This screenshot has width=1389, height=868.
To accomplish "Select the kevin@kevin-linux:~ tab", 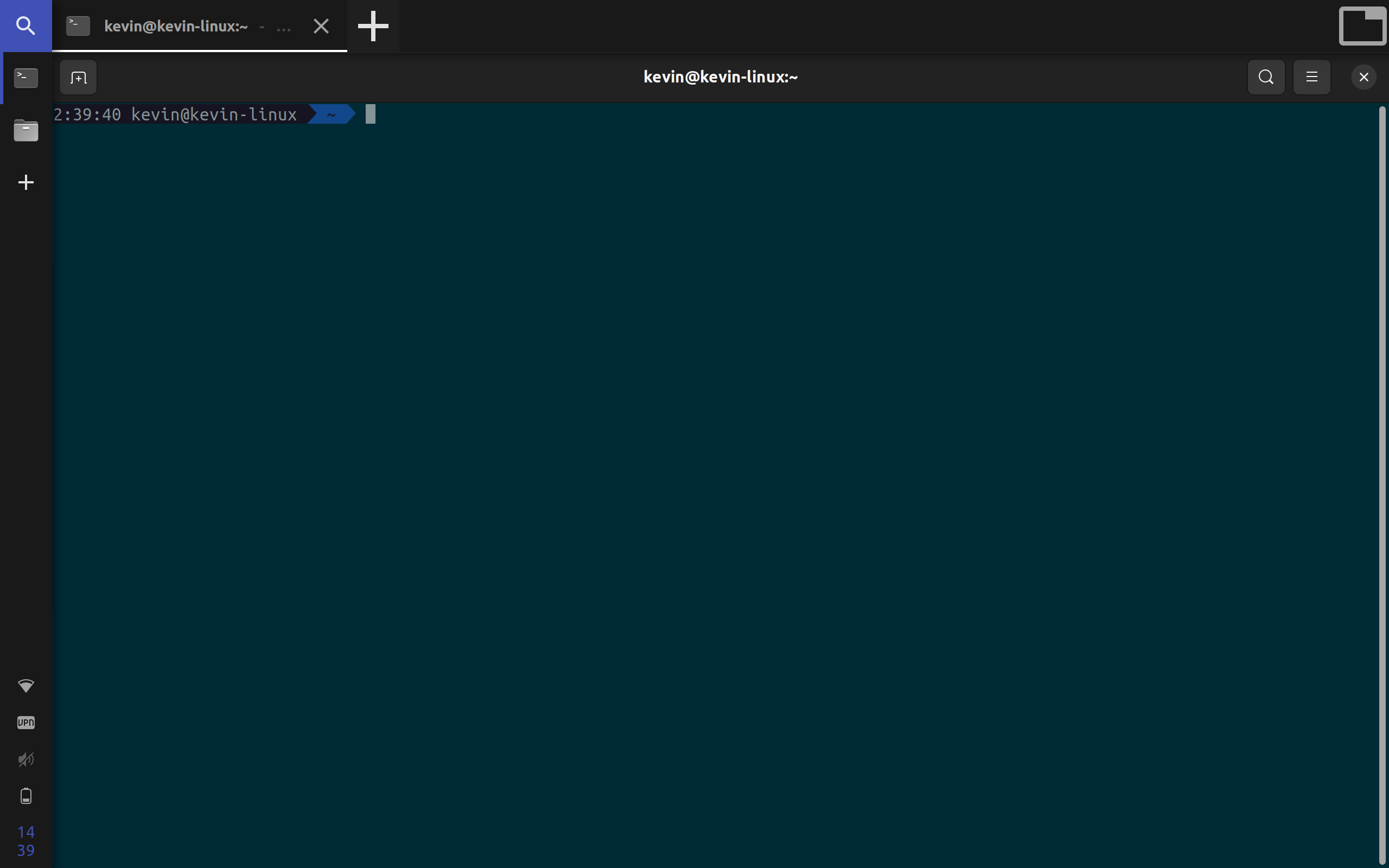I will click(x=176, y=27).
